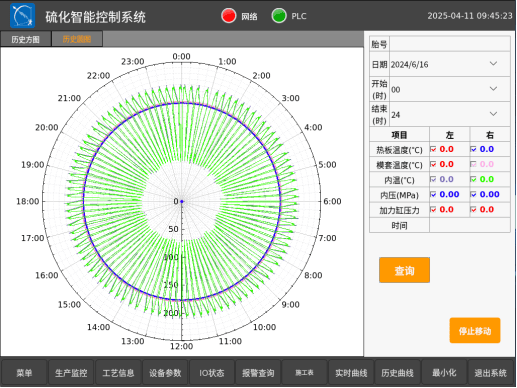Open the 实时曲线 page
This screenshot has height=388, width=517.
pyautogui.click(x=351, y=373)
